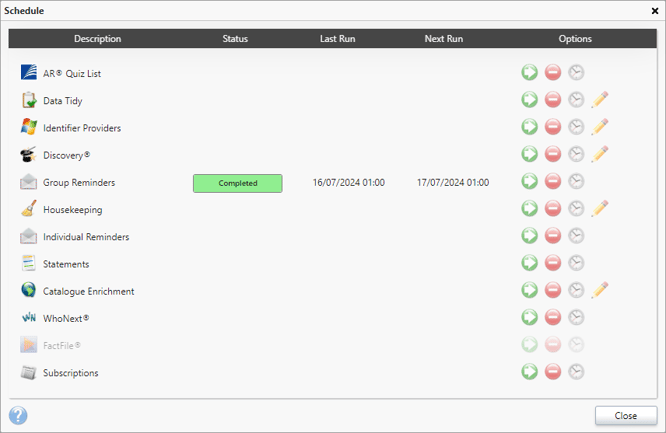Image resolution: width=666 pixels, height=433 pixels.
Task: Run the AR Quiz List task now
Action: point(529,73)
